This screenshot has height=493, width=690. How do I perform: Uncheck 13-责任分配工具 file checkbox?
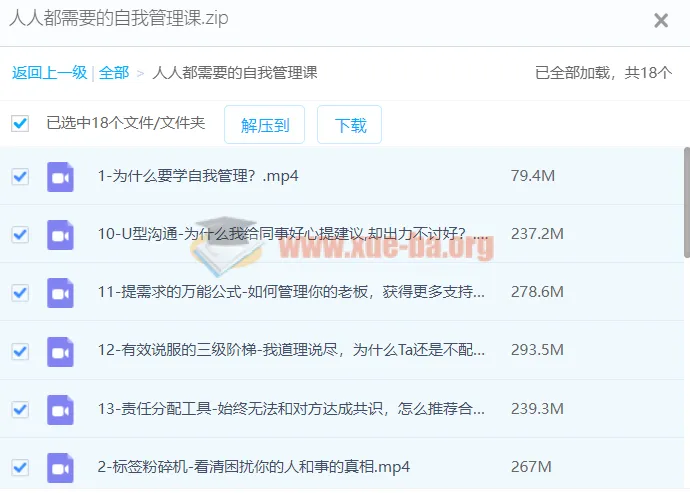[x=20, y=409]
